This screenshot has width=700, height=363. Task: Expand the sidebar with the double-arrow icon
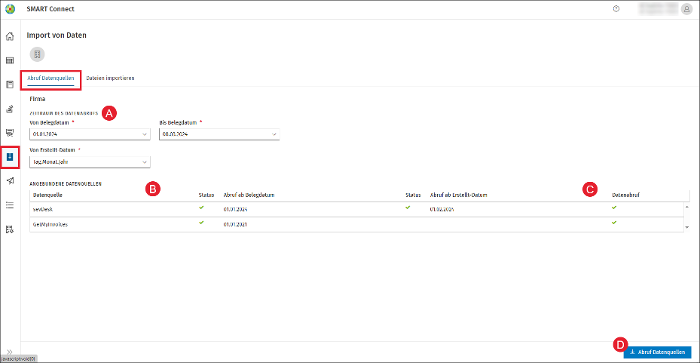pos(9,352)
